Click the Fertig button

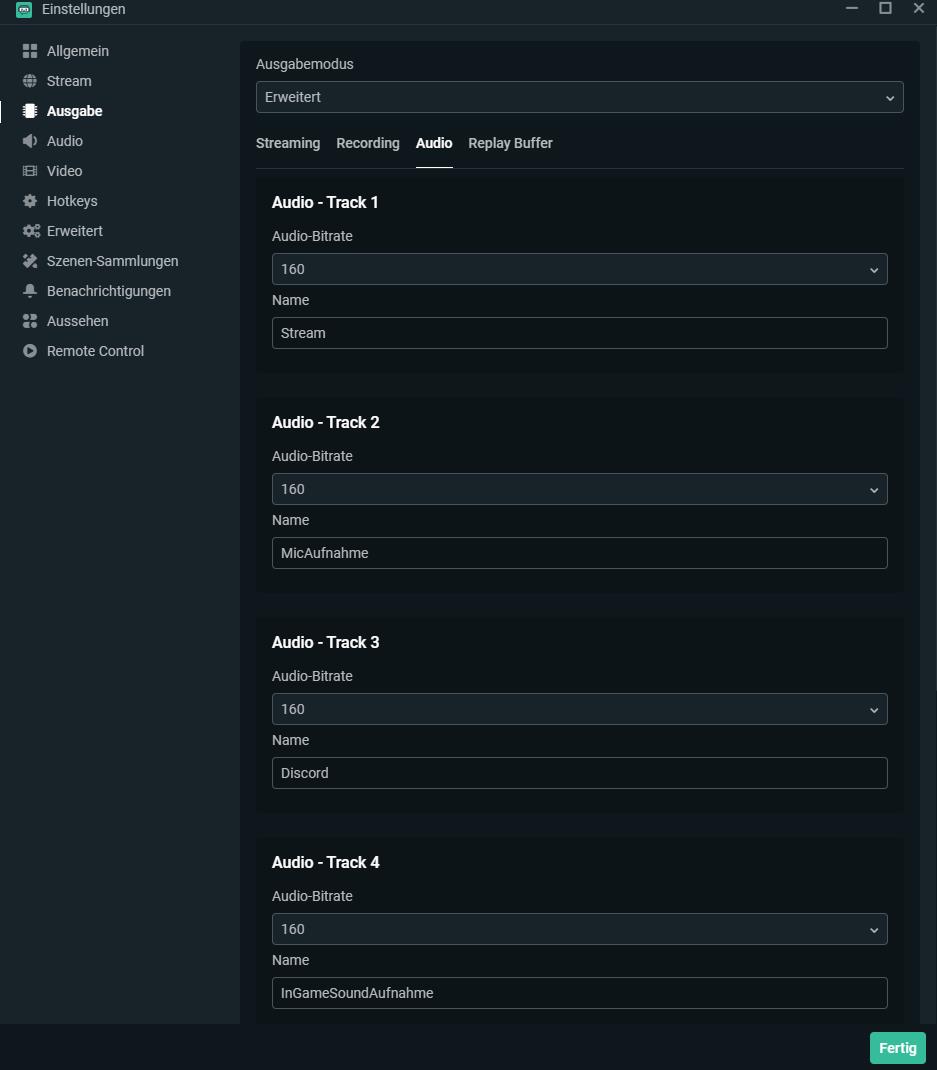tap(897, 1048)
